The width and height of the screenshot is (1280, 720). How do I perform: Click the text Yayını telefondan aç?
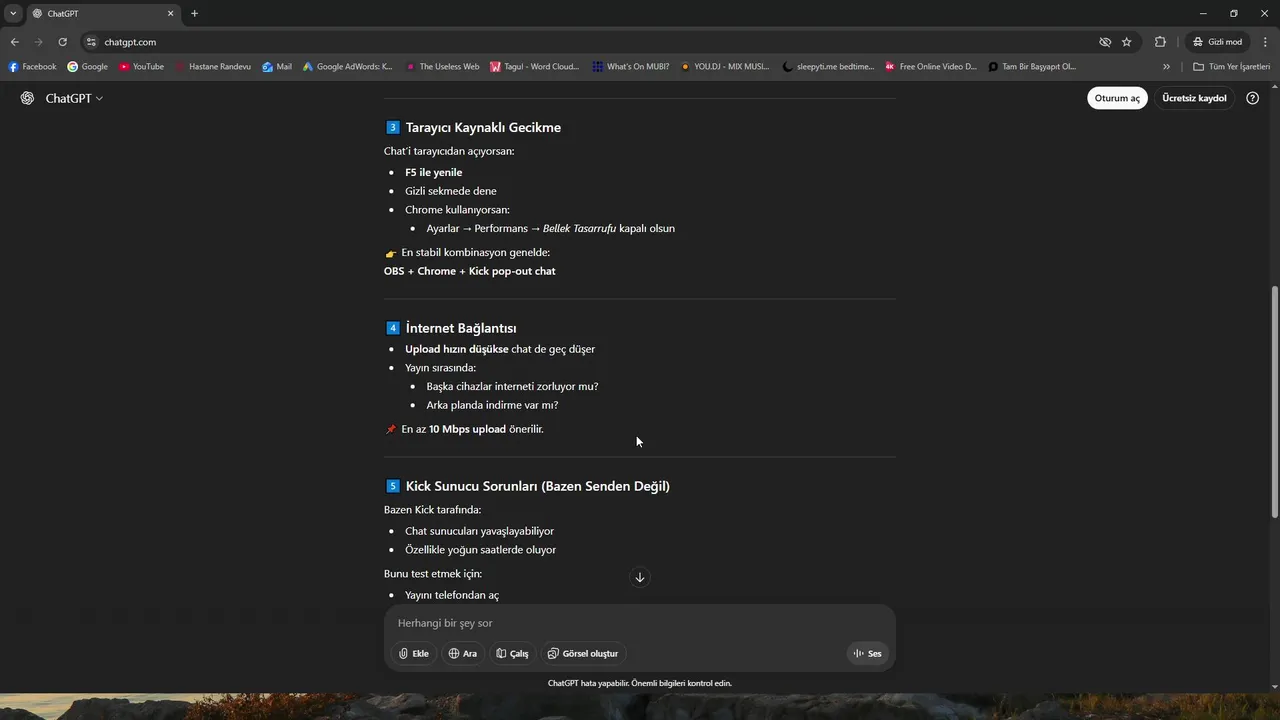click(x=452, y=595)
